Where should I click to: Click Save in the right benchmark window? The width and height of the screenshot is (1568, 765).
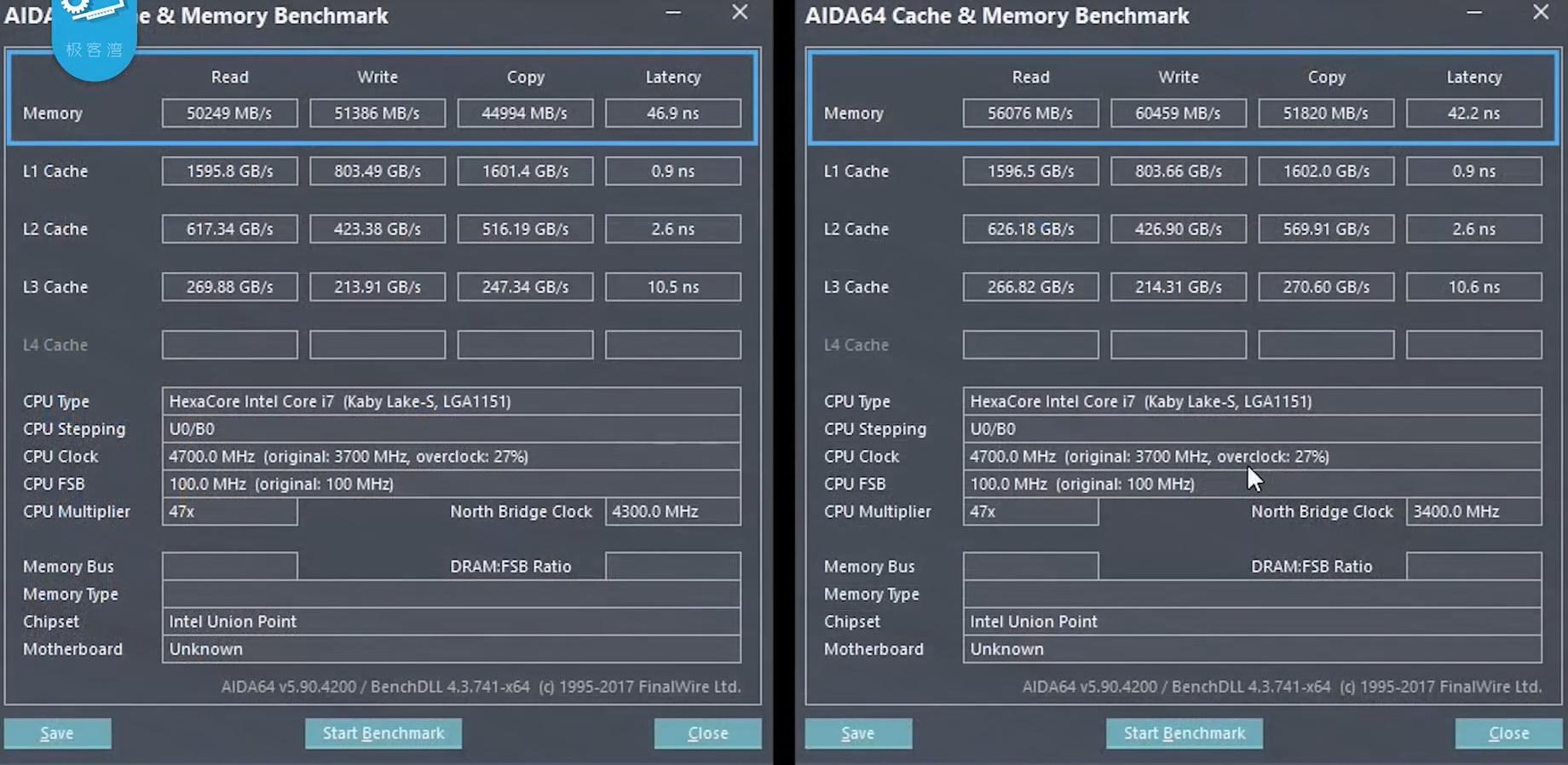[858, 733]
